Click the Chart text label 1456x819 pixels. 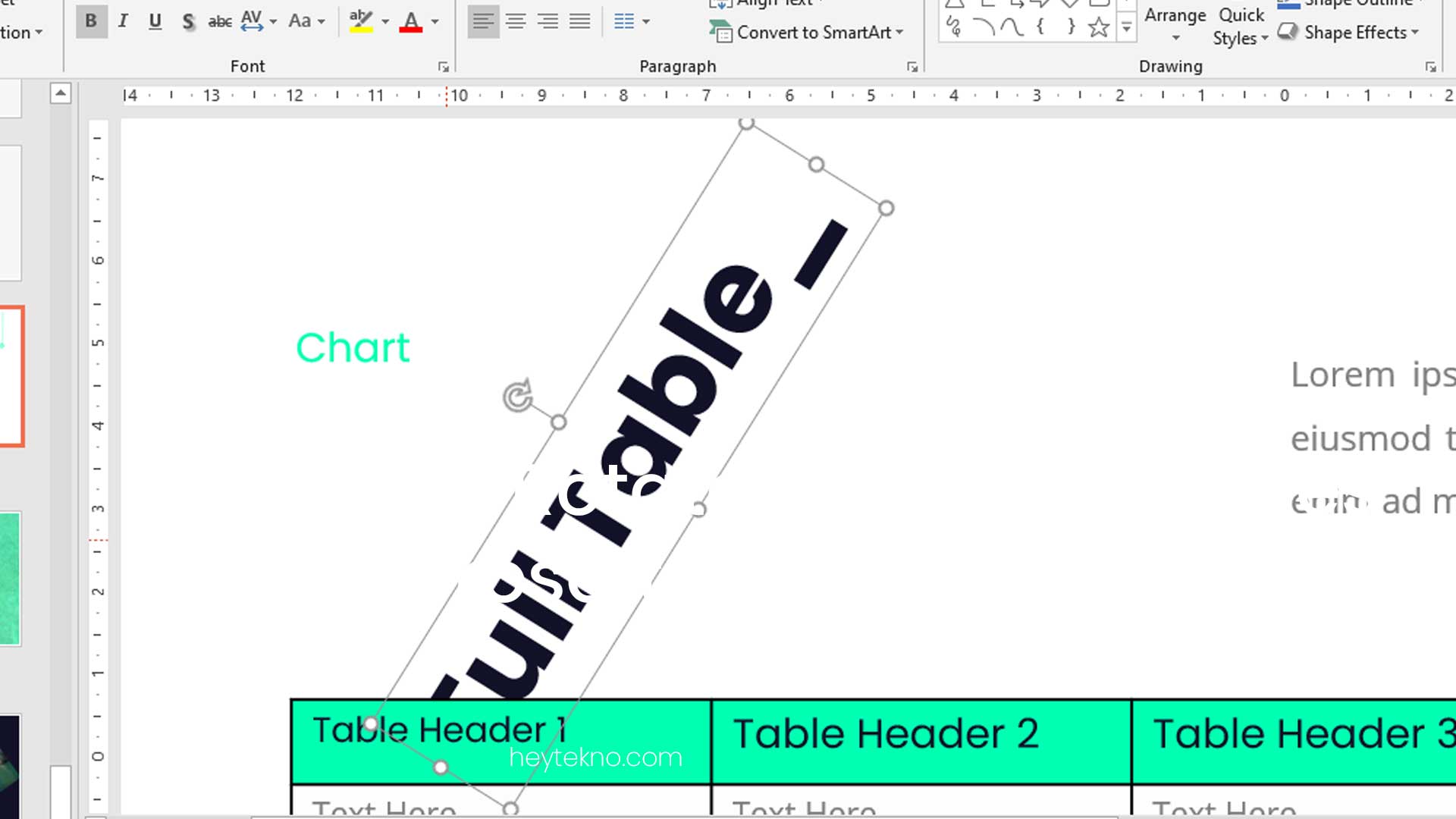[353, 348]
